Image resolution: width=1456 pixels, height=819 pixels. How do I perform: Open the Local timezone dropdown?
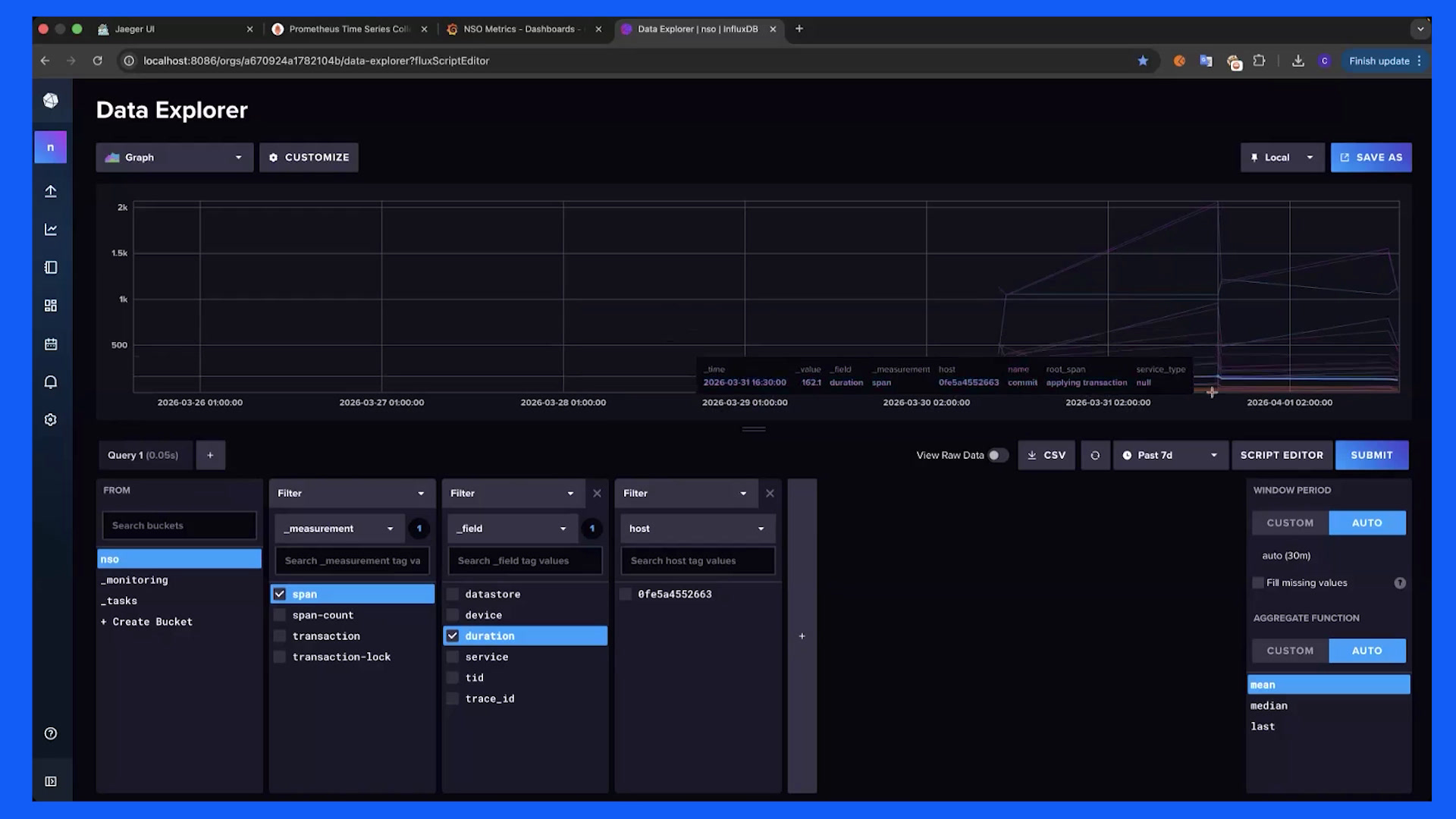coord(1282,157)
